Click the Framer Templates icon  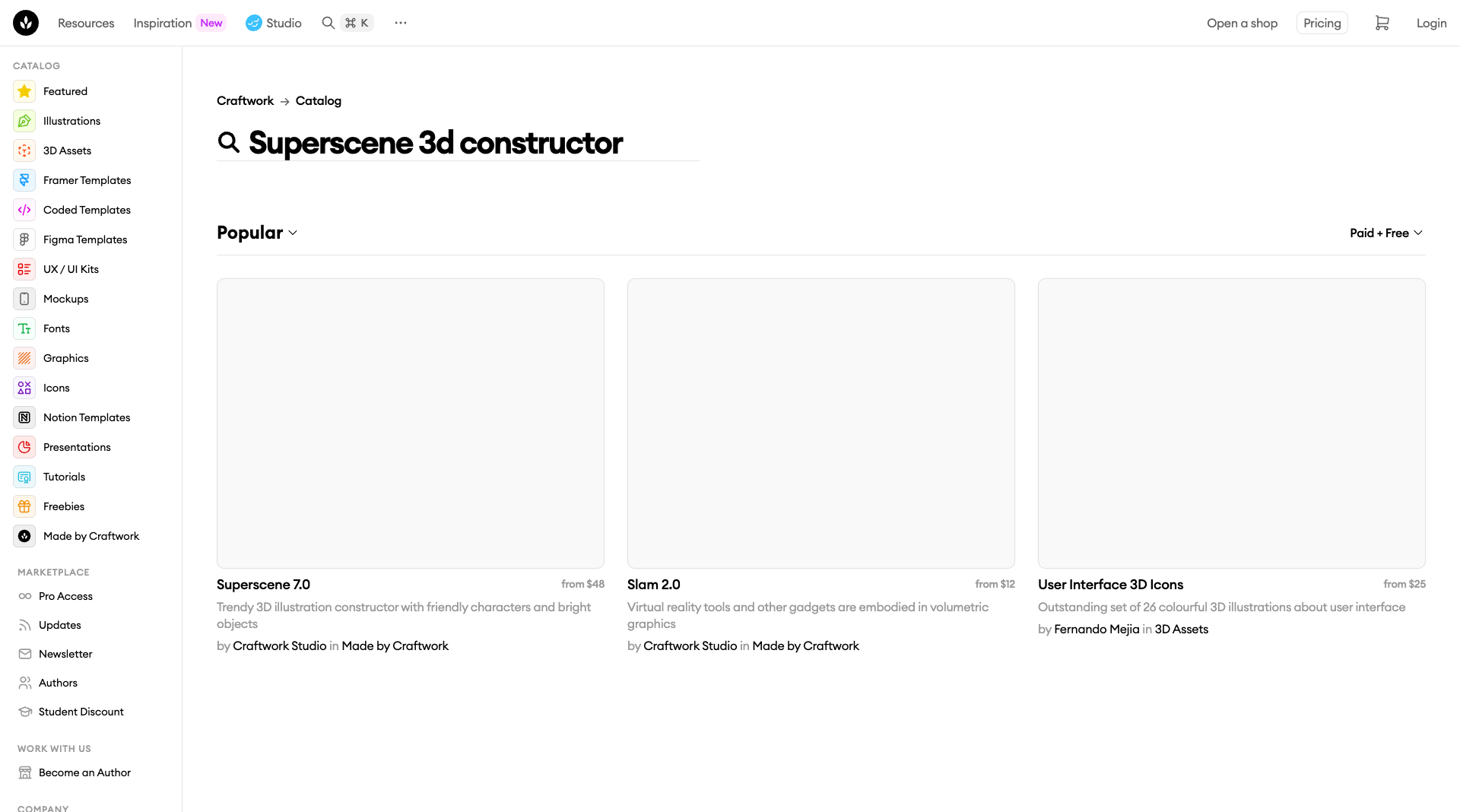(24, 180)
